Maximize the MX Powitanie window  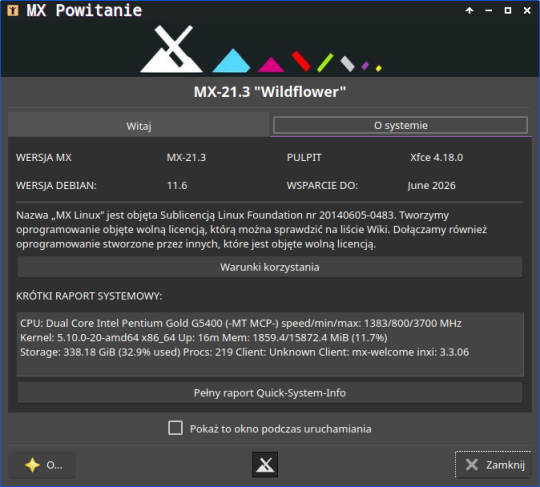click(508, 11)
